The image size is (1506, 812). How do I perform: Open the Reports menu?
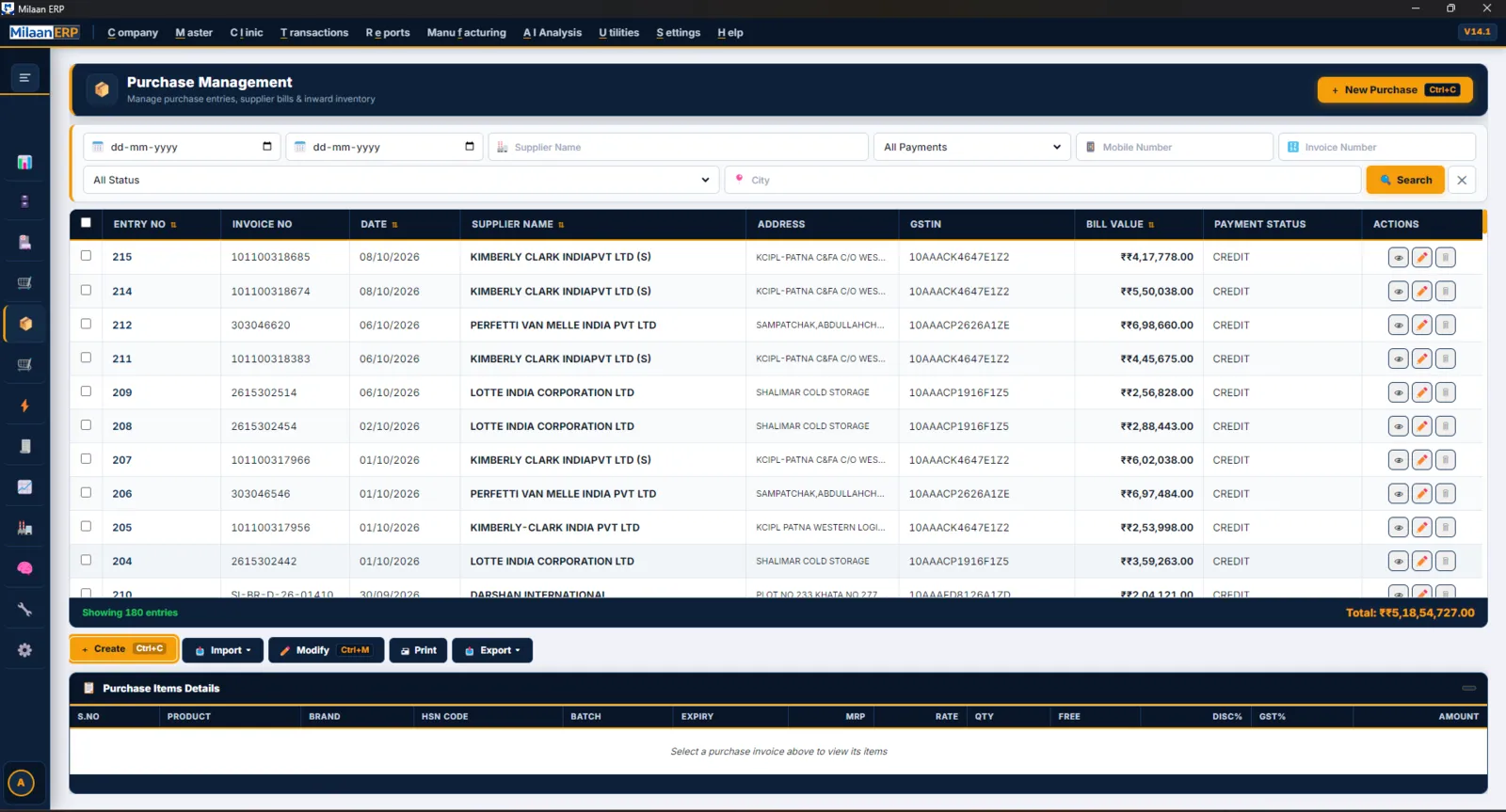coord(388,33)
